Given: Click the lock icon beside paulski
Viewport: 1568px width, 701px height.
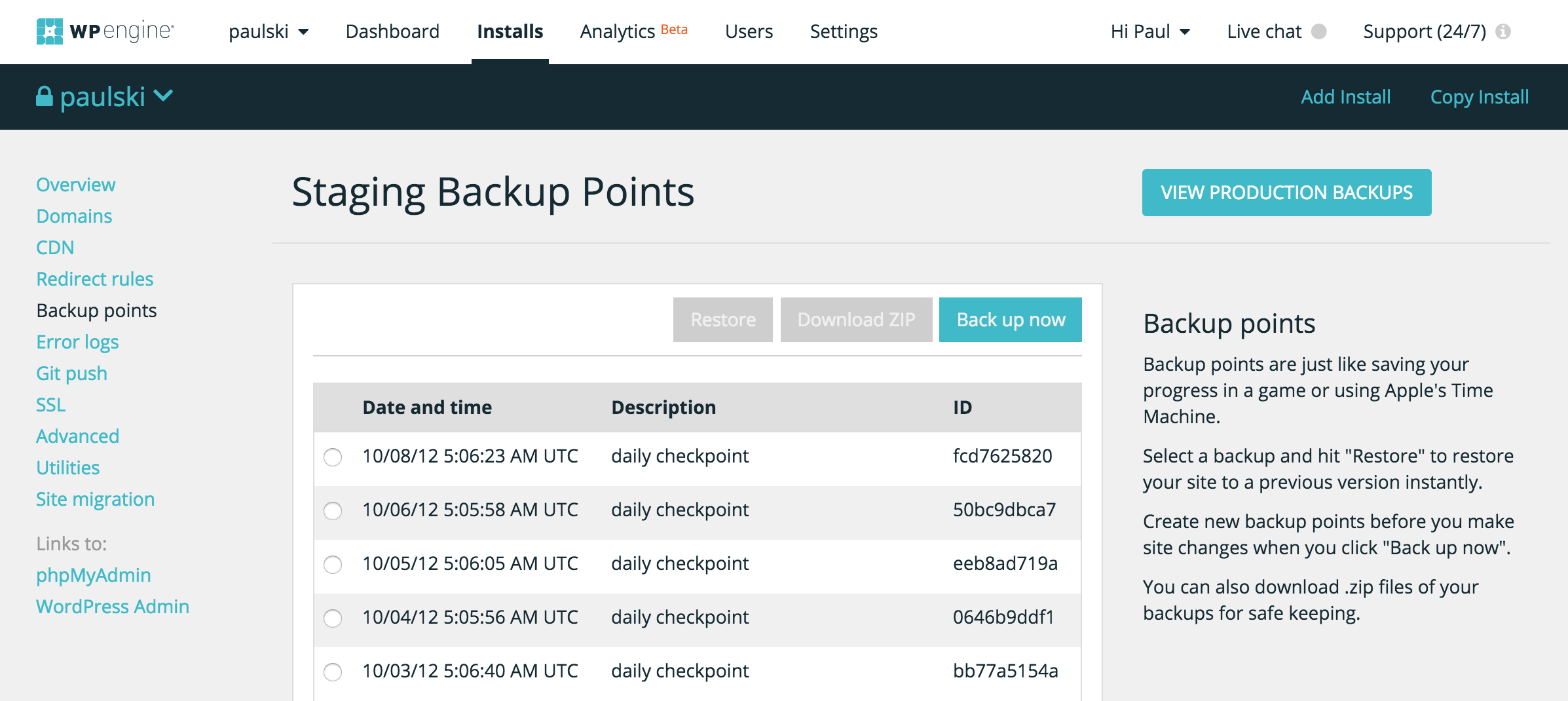Looking at the screenshot, I should pyautogui.click(x=44, y=97).
